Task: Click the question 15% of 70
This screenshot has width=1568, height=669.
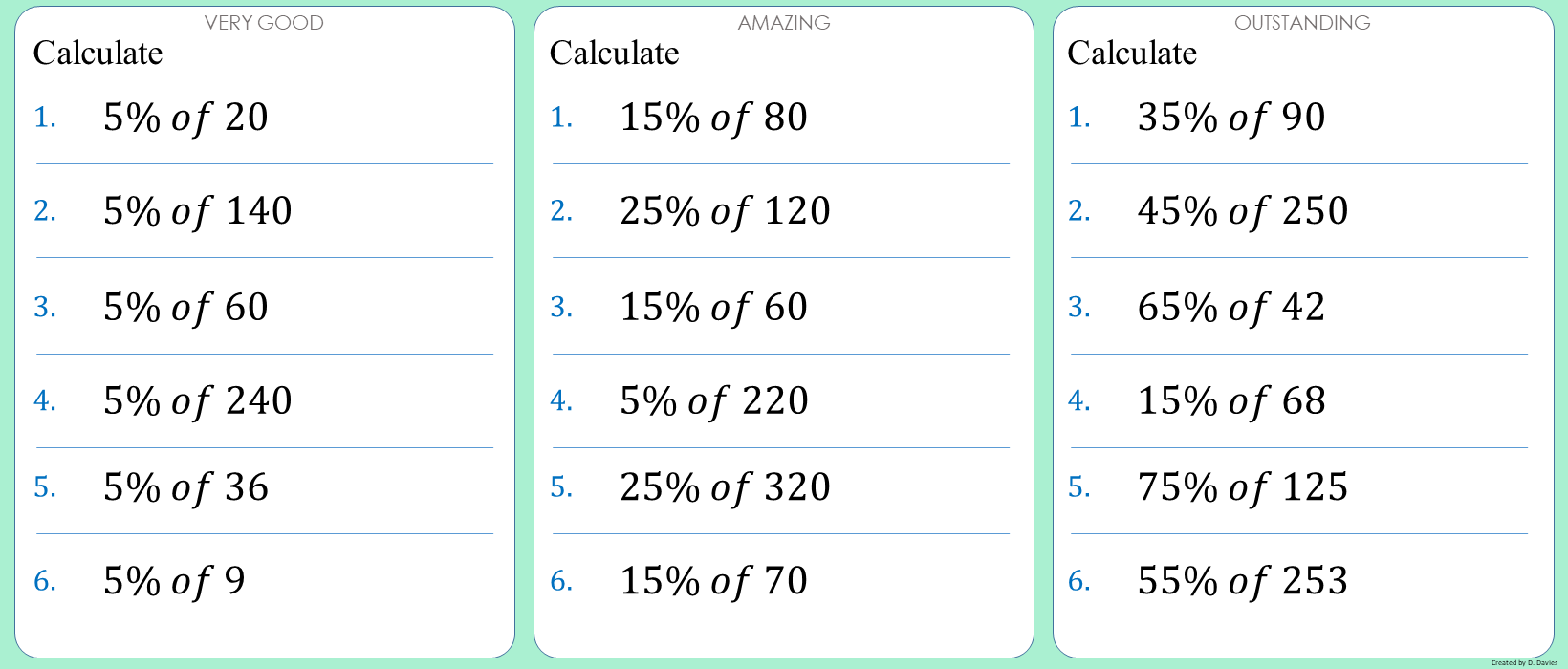Action: 713,581
